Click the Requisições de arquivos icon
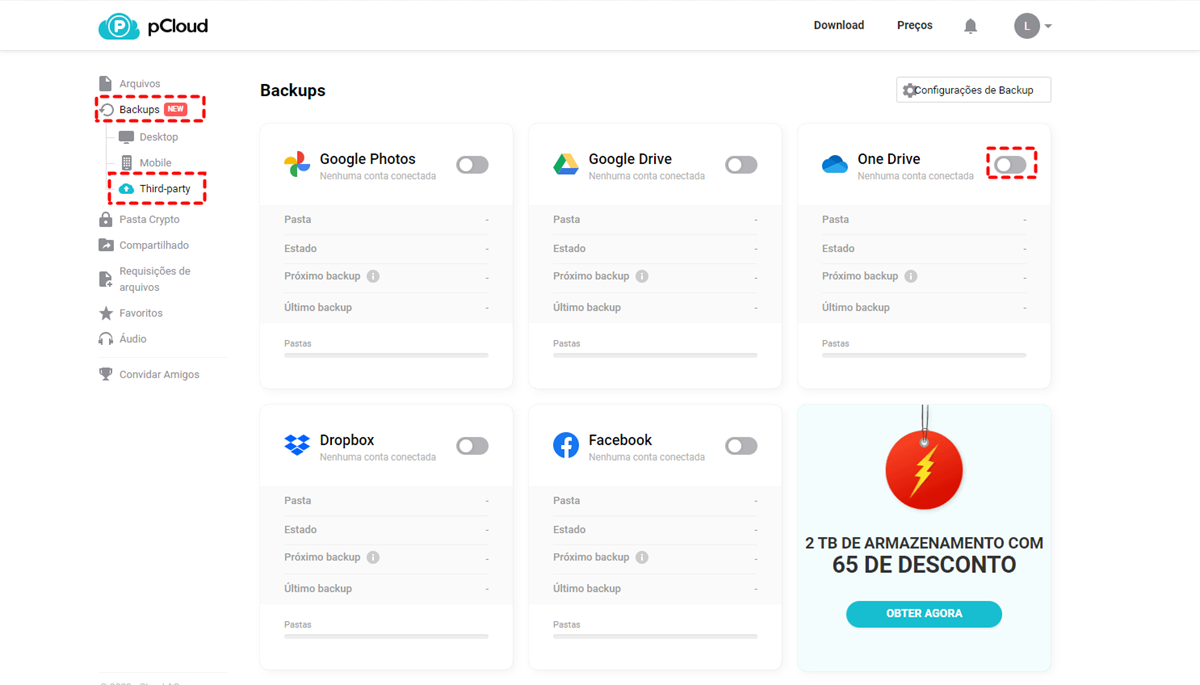This screenshot has width=1200, height=685. point(106,279)
